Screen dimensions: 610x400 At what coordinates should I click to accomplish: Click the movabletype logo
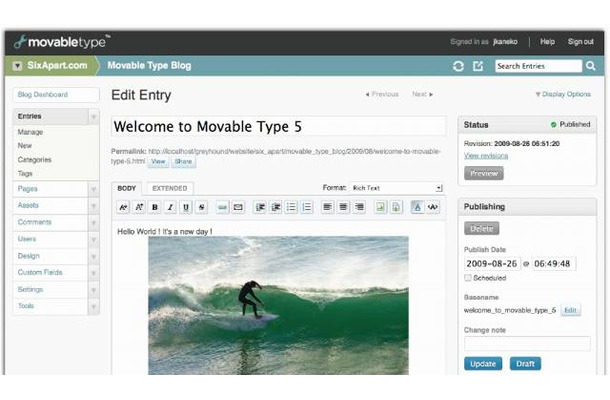pos(62,42)
